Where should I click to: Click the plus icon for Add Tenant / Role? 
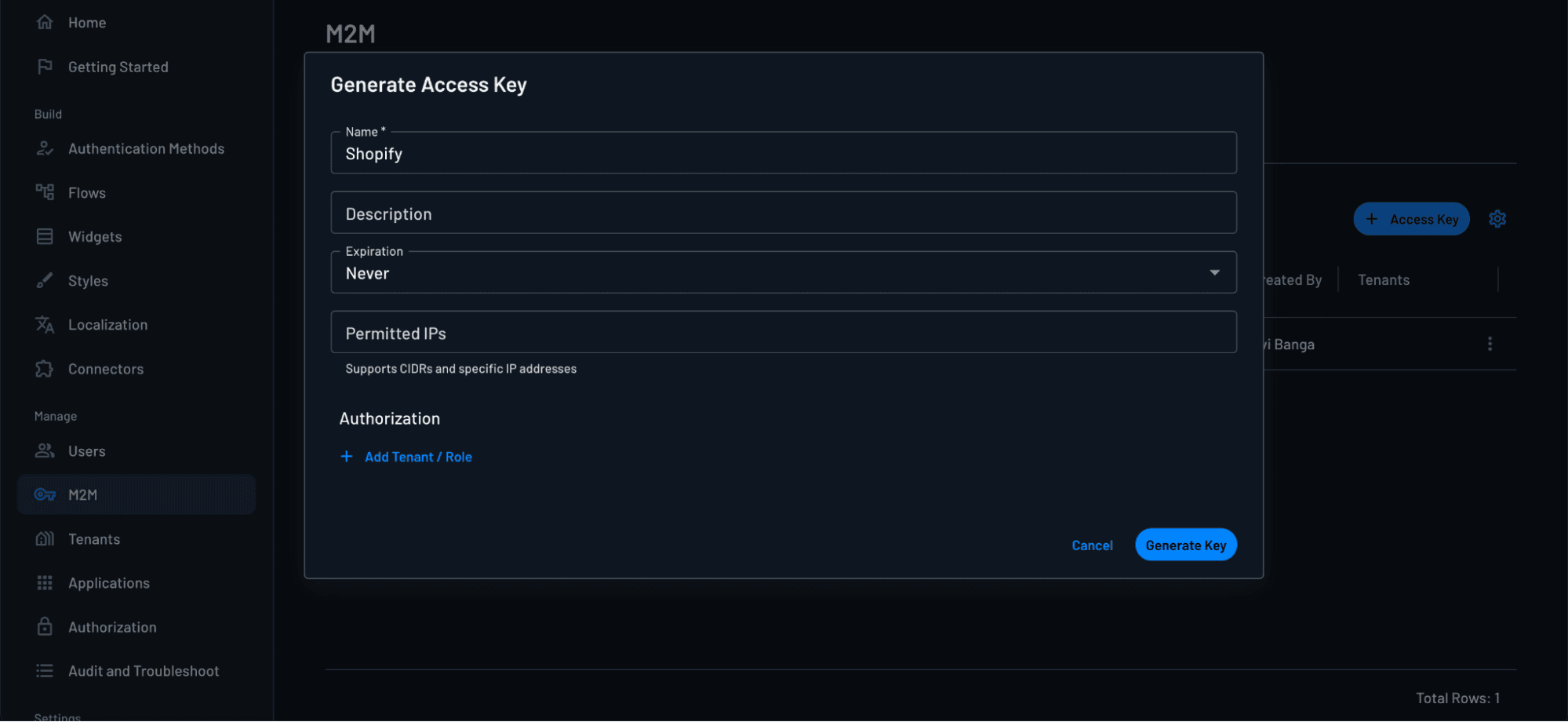[x=346, y=457]
